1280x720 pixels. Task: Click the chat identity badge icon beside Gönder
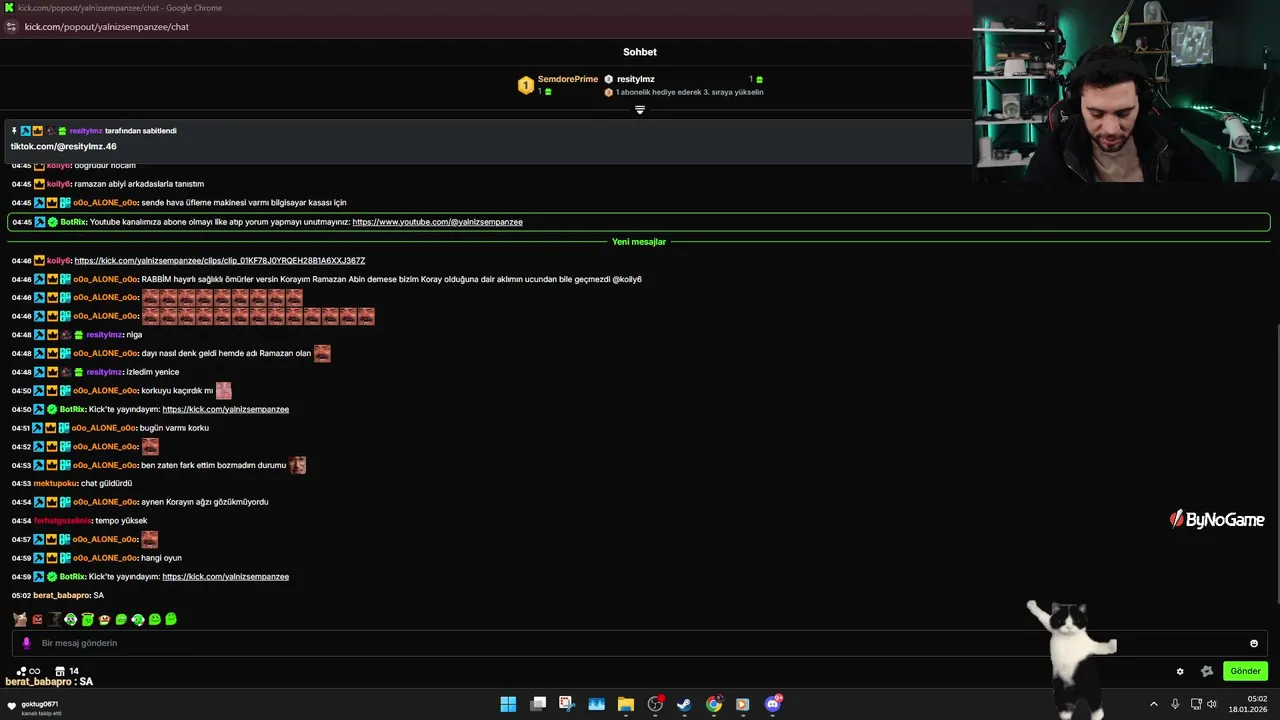coord(1207,671)
